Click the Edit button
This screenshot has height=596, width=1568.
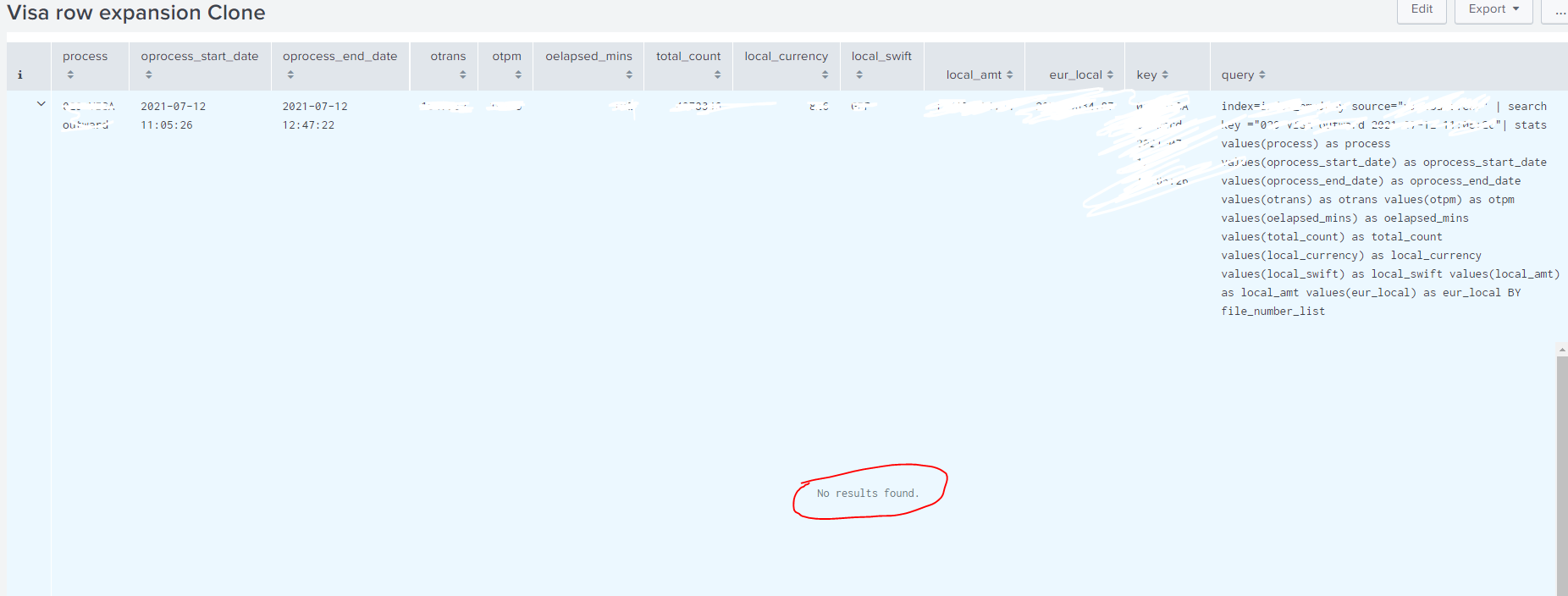(1422, 9)
